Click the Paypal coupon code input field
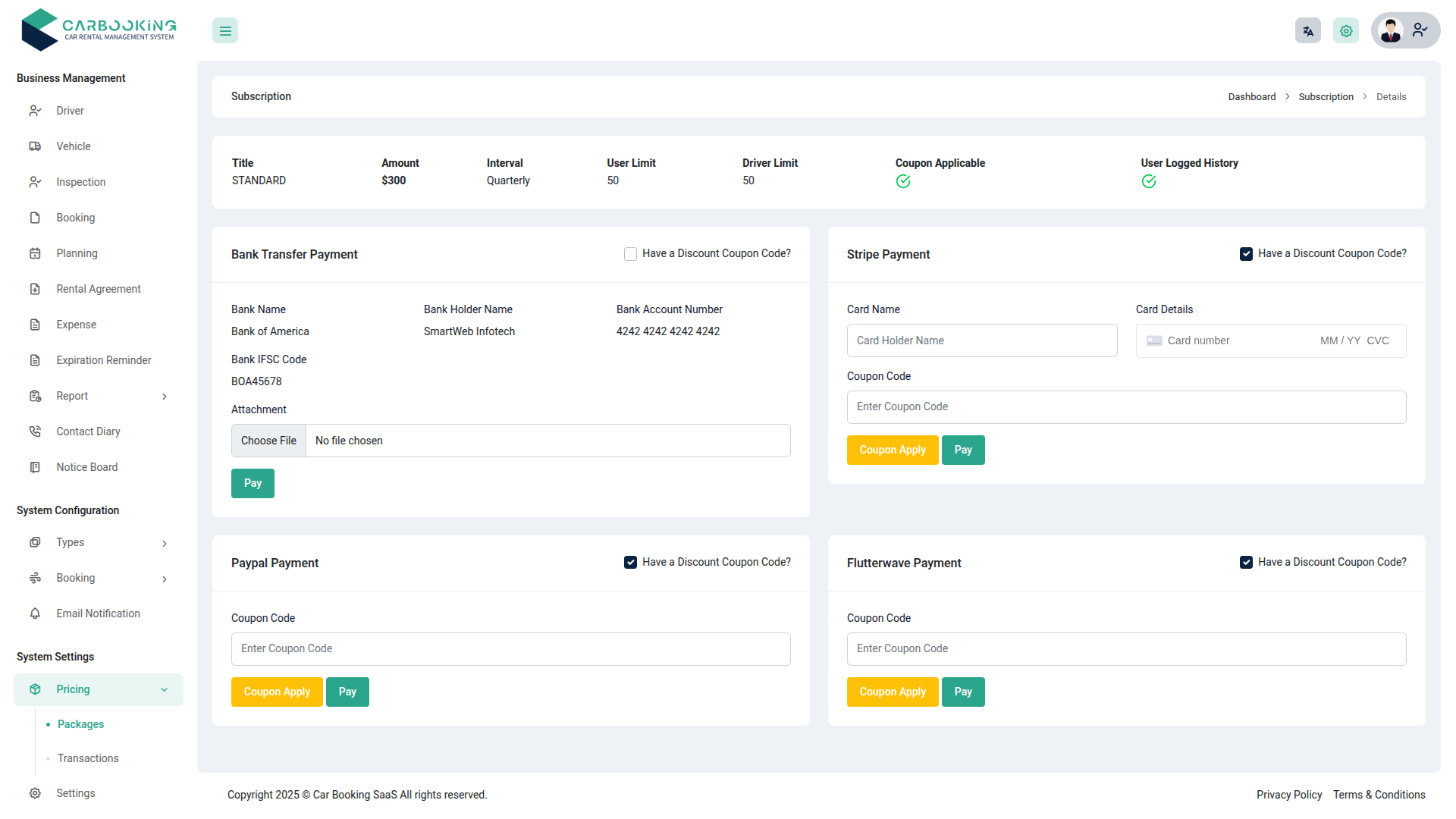Image resolution: width=1456 pixels, height=819 pixels. 510,649
